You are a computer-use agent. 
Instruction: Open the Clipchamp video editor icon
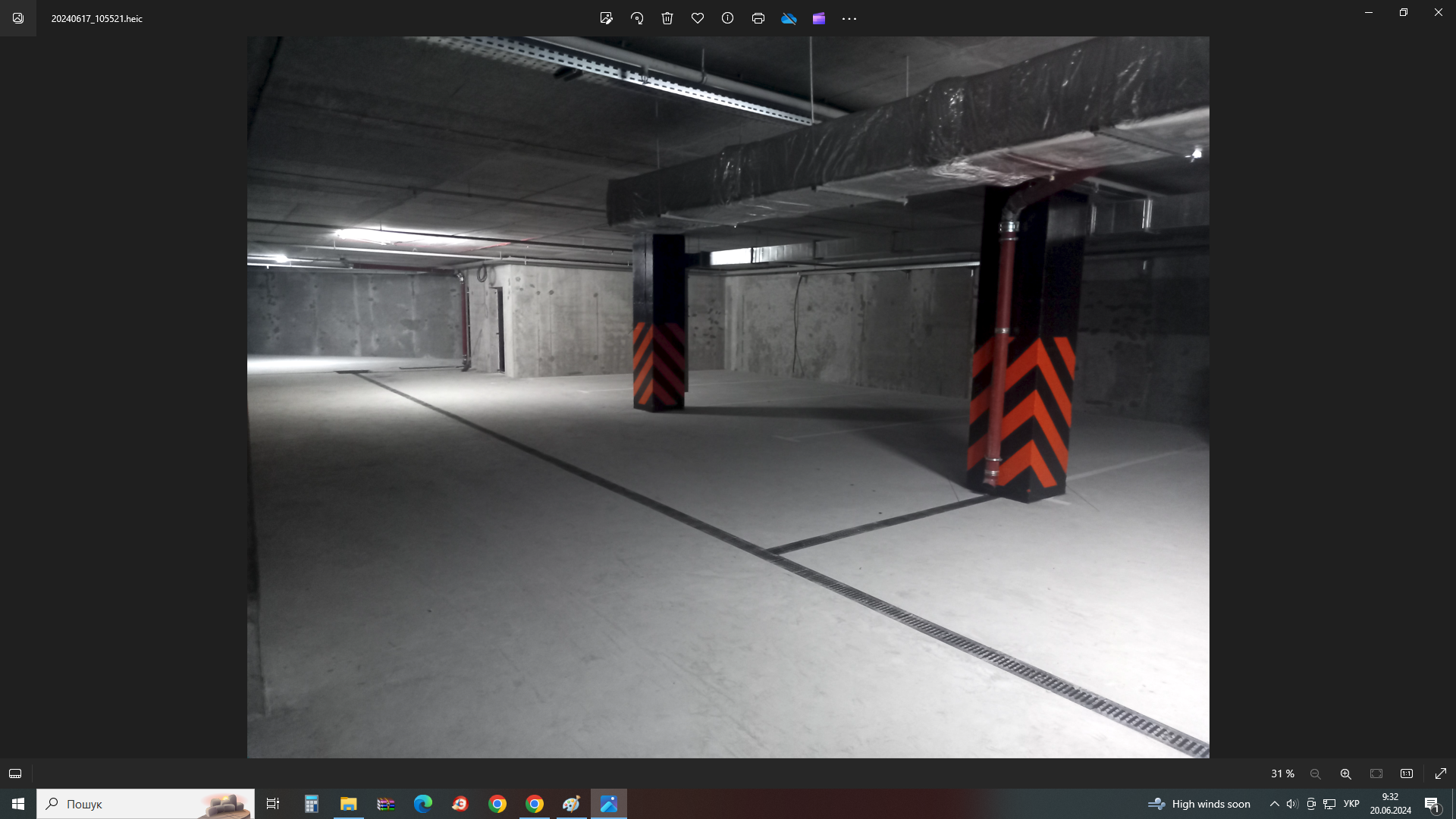pos(819,18)
